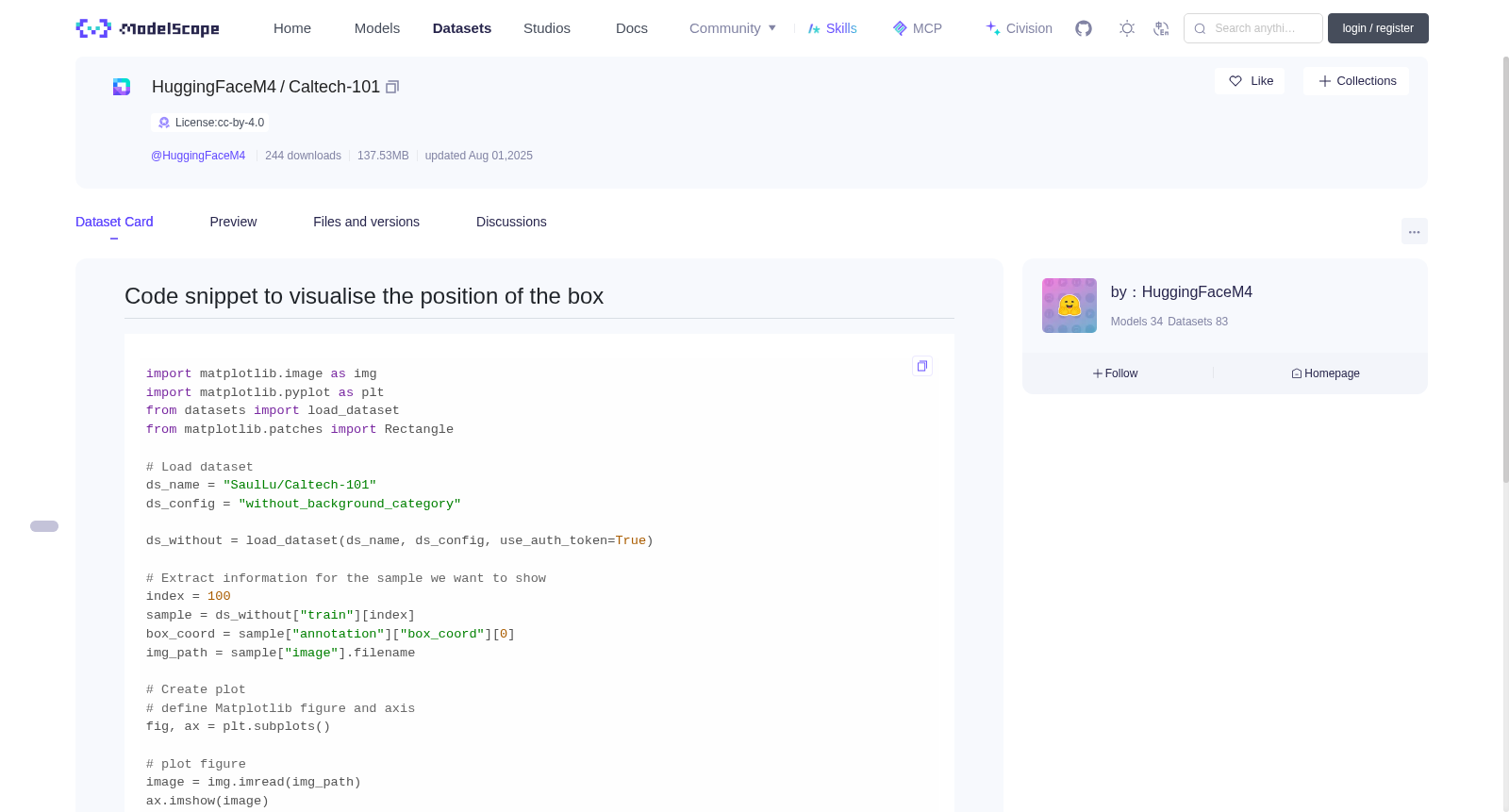Screen dimensions: 1509x812
Task: Like this dataset
Action: [1250, 81]
